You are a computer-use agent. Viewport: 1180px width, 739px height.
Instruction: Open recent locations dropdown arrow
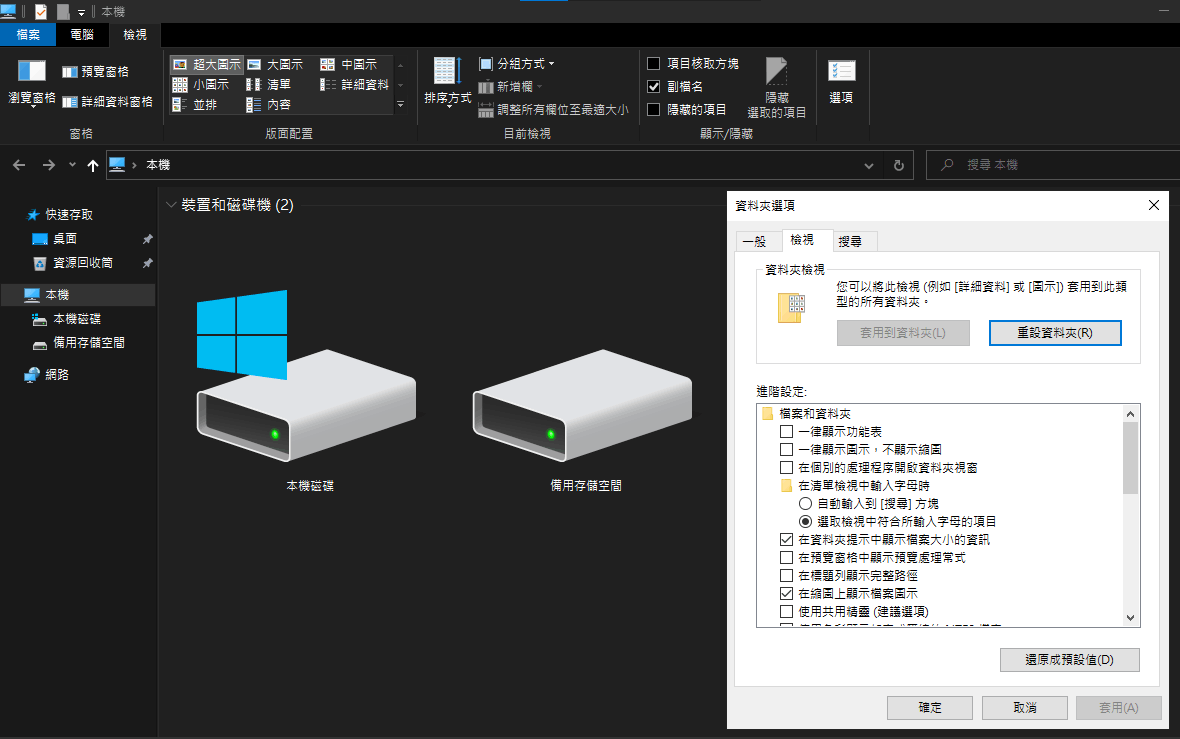coord(72,164)
